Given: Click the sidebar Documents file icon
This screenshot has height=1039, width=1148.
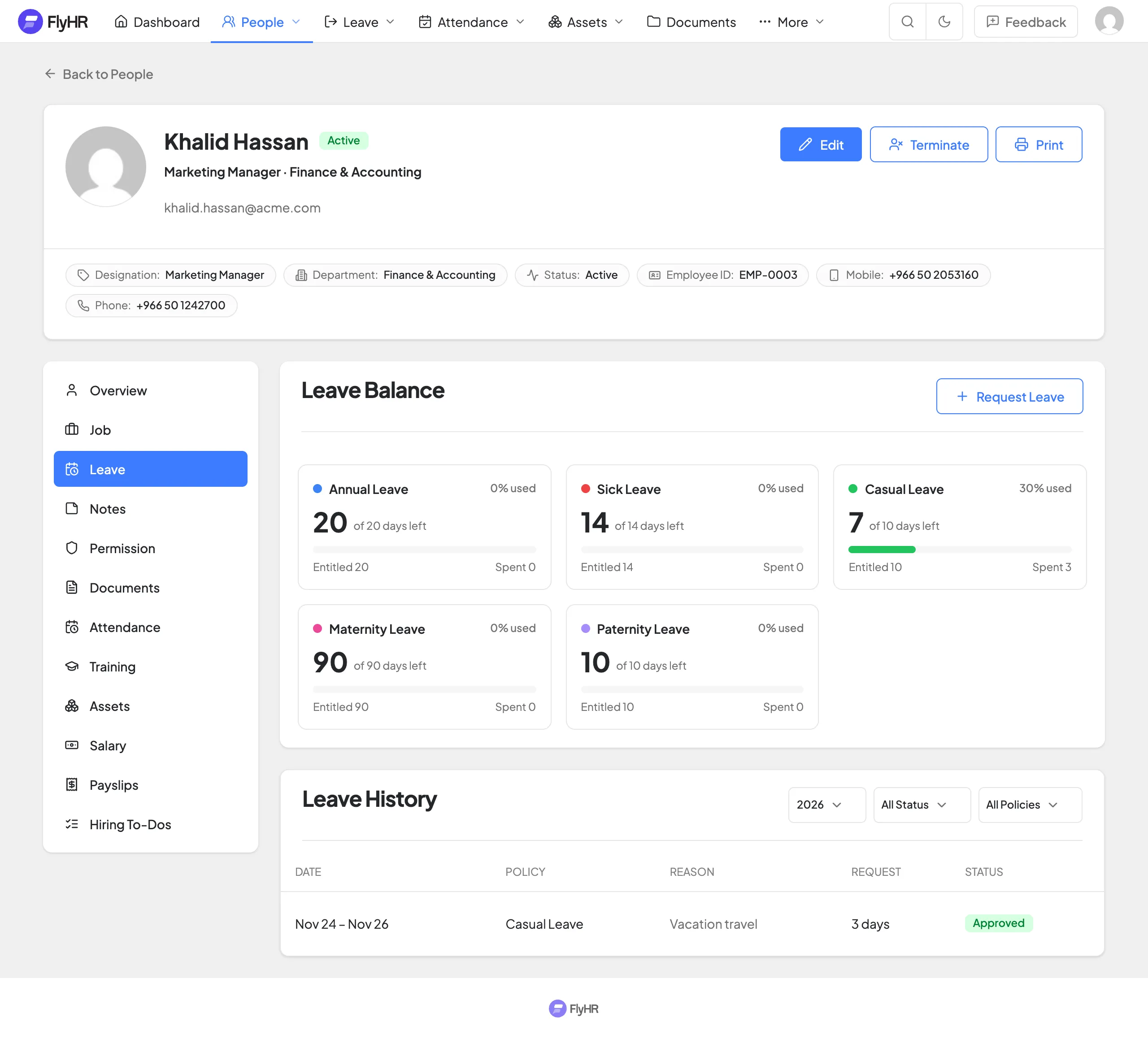Looking at the screenshot, I should tap(72, 588).
